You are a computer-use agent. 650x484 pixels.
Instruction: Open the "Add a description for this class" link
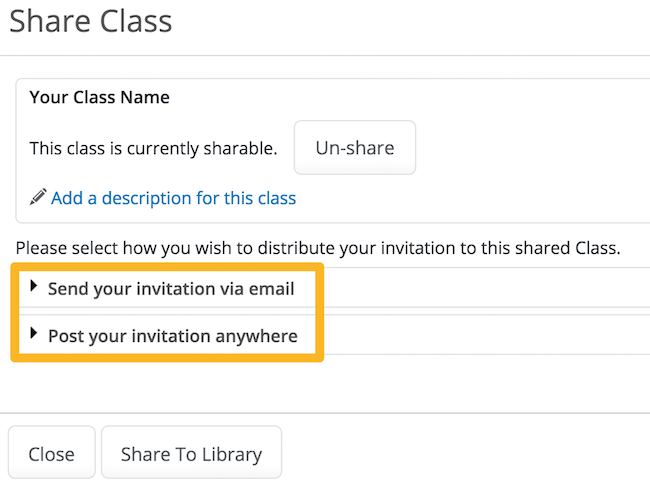tap(173, 198)
